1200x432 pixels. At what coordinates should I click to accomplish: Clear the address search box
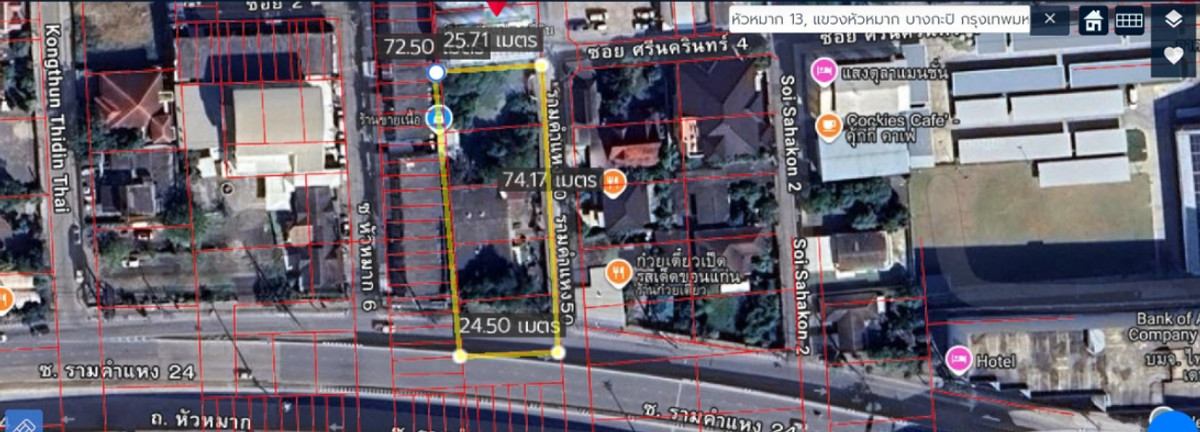click(1050, 19)
